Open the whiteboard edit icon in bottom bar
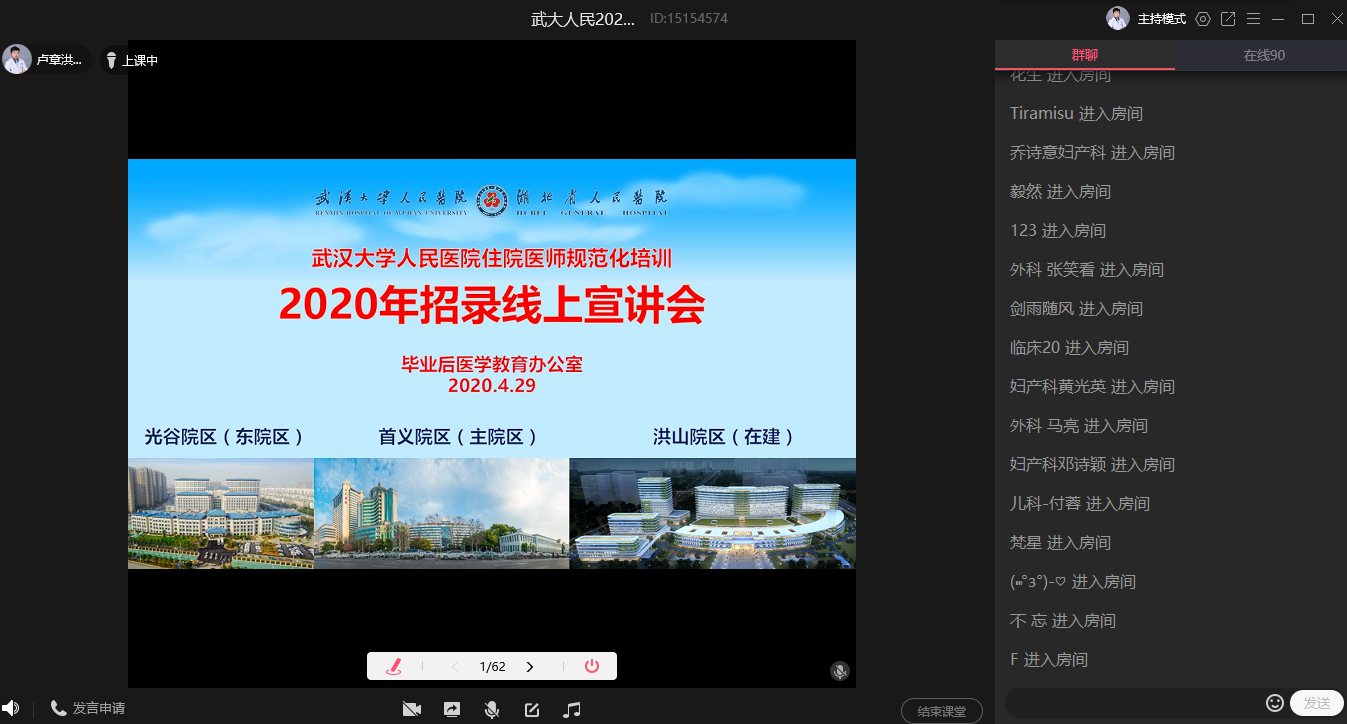 532,709
